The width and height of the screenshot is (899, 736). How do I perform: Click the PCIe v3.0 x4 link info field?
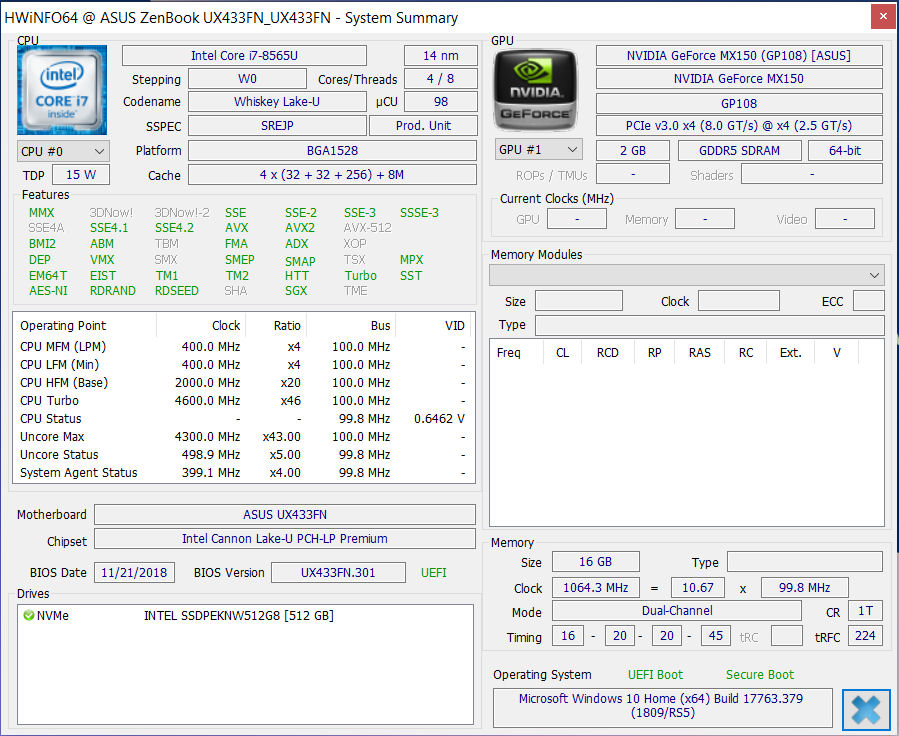(x=739, y=126)
